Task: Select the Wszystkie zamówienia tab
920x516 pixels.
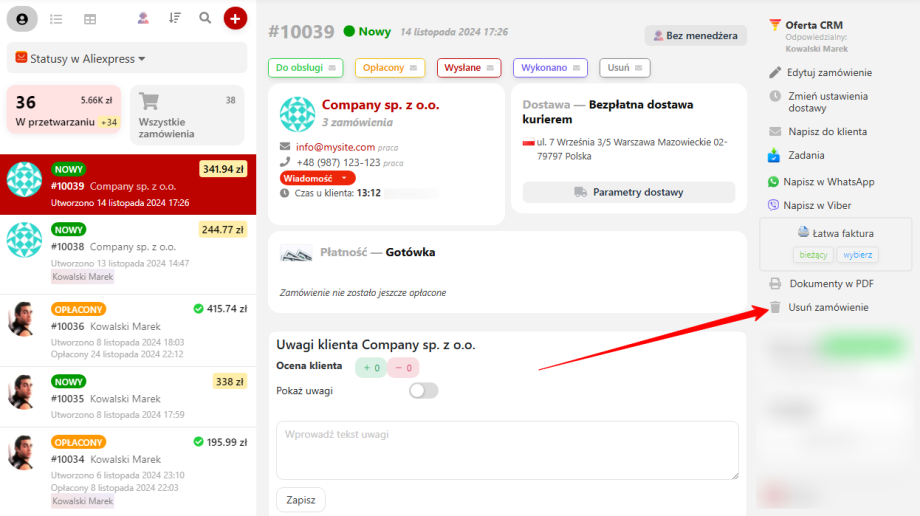Action: (x=186, y=115)
